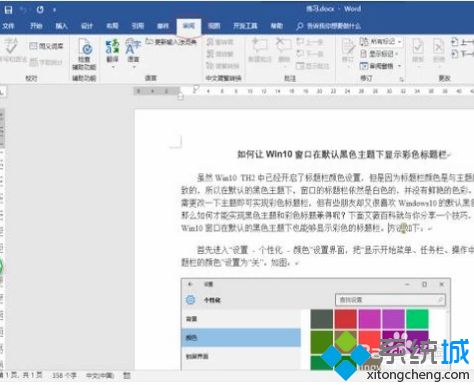
Task: Switch to the 开始 tab
Action: [36, 26]
